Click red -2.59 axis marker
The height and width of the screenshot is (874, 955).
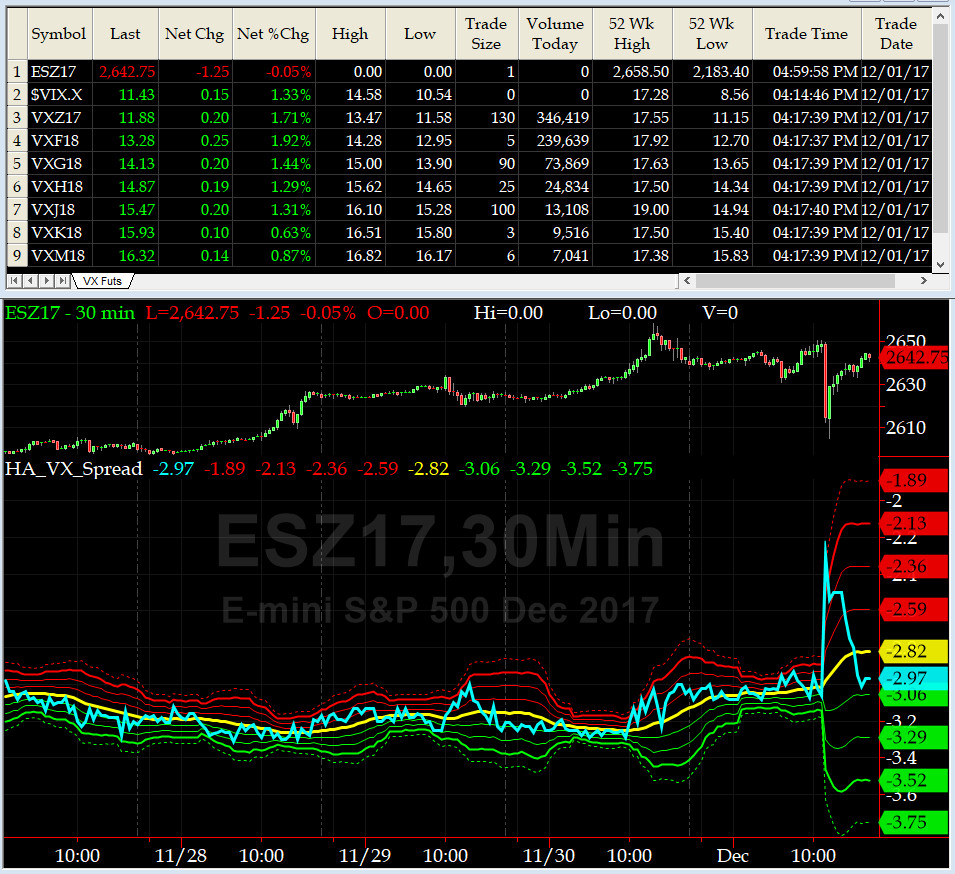(914, 609)
